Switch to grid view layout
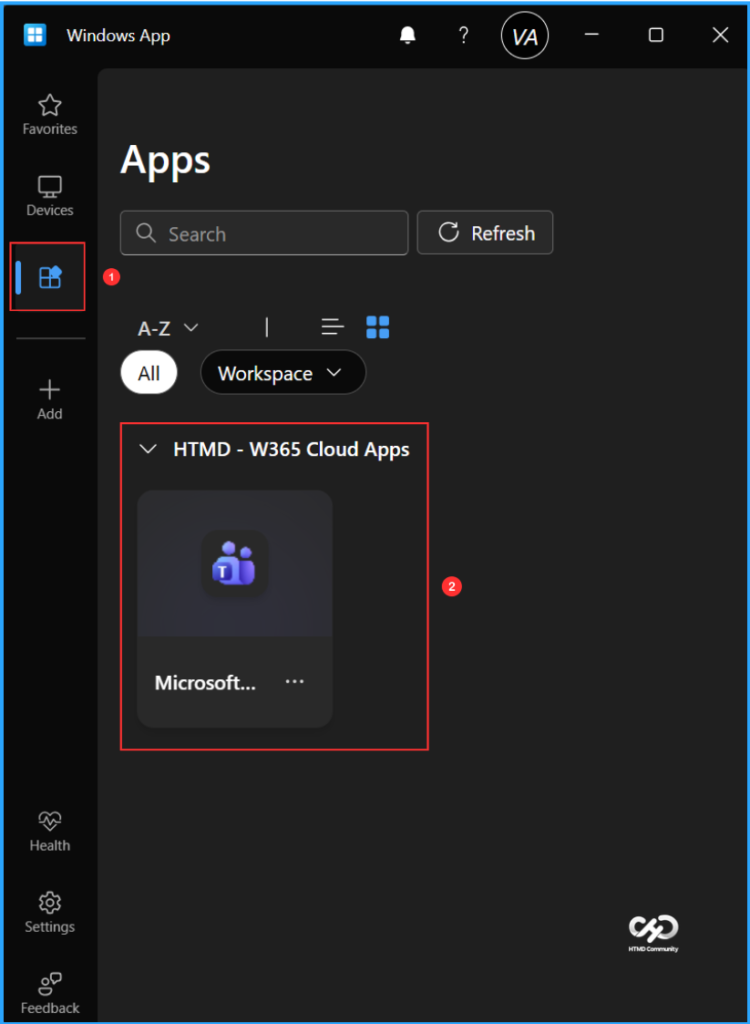This screenshot has height=1024, width=750. click(378, 327)
